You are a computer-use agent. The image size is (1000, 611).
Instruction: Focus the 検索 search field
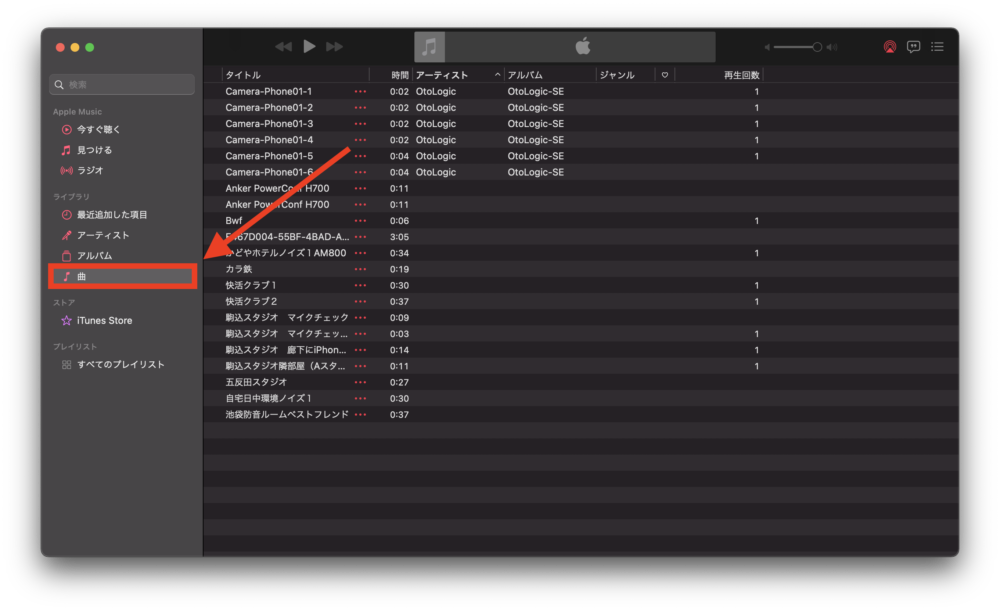point(122,84)
